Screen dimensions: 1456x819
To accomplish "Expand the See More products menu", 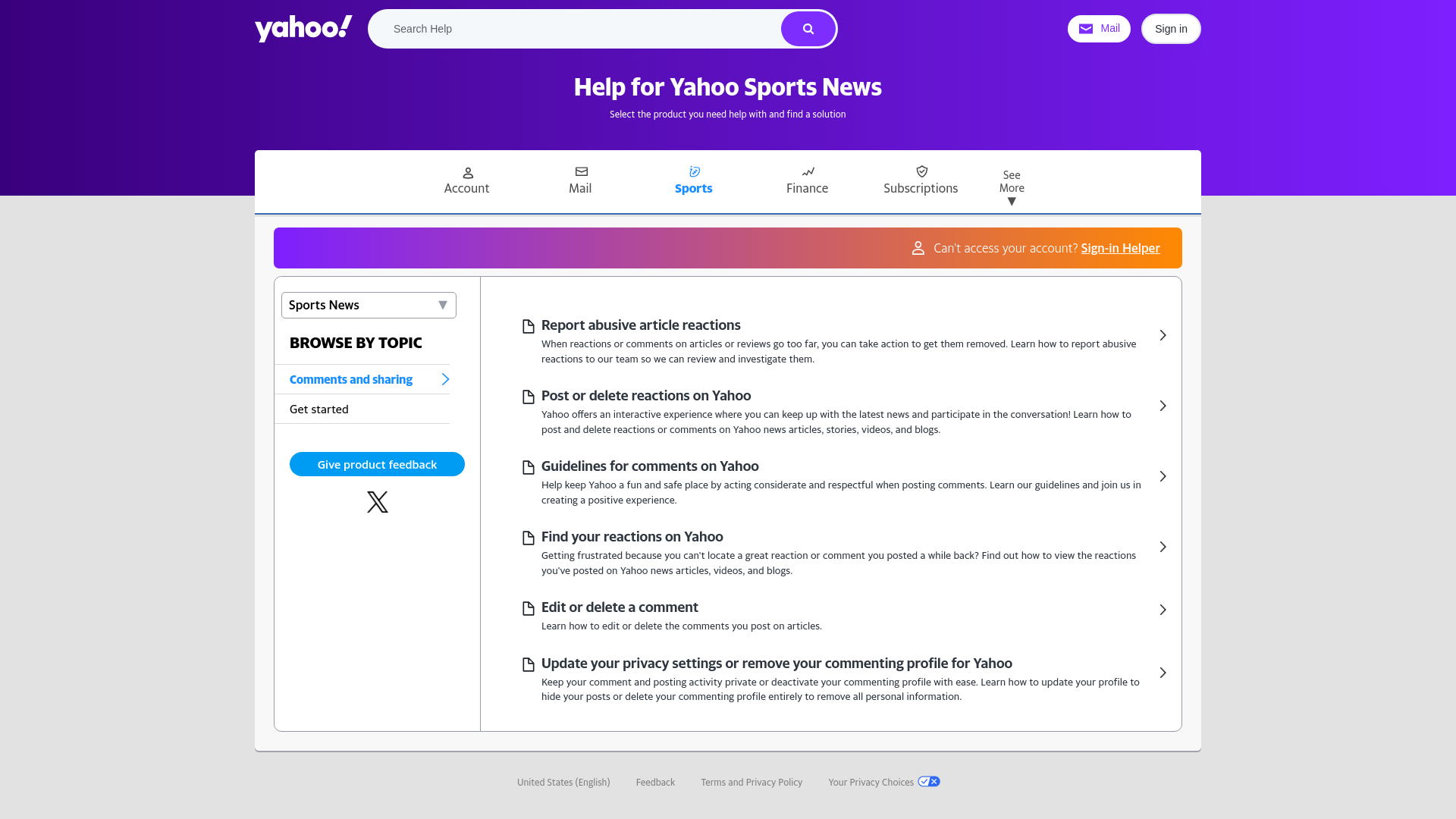I will pyautogui.click(x=1012, y=187).
